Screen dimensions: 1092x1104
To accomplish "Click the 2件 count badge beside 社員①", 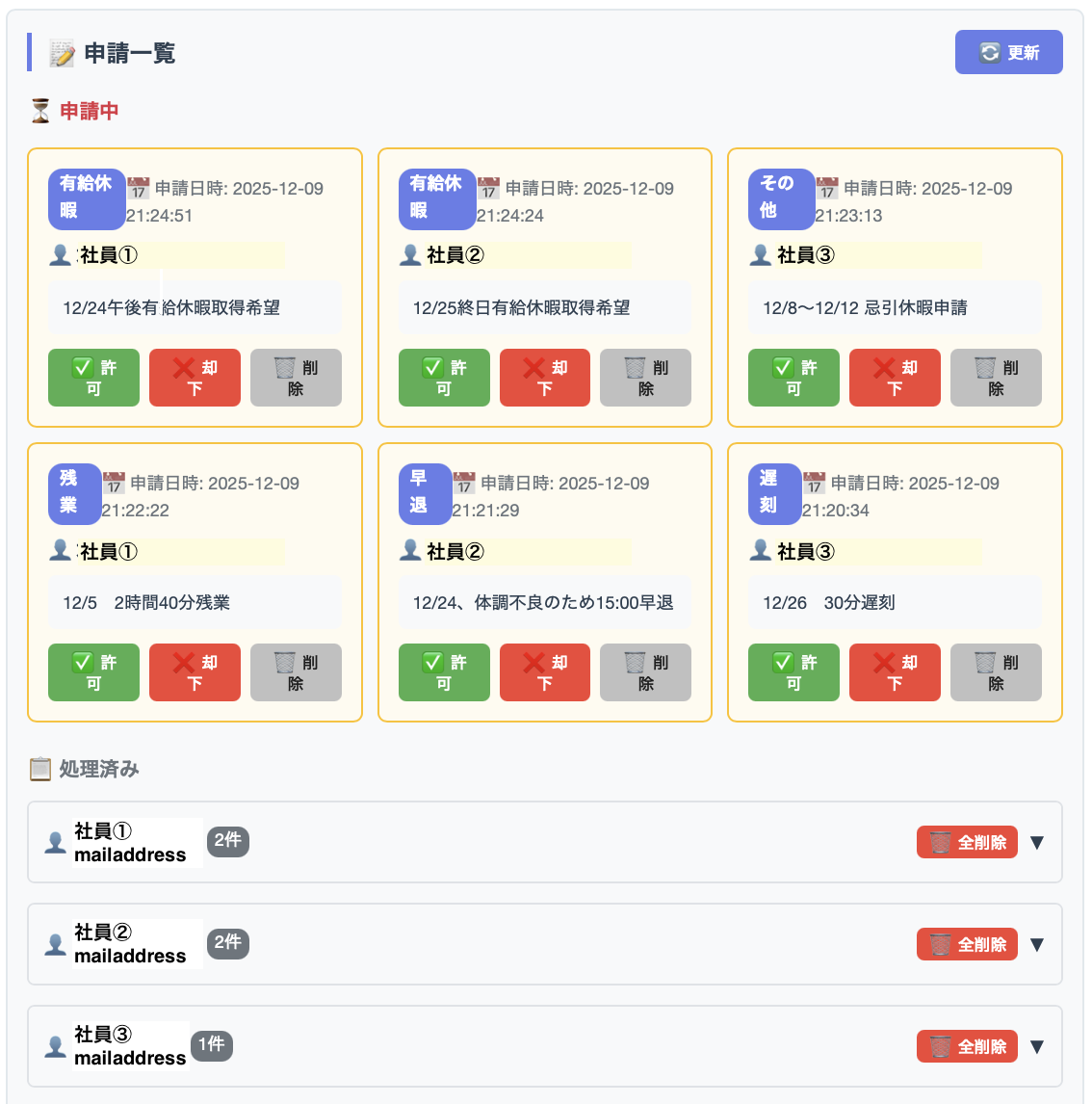I will pos(227,841).
